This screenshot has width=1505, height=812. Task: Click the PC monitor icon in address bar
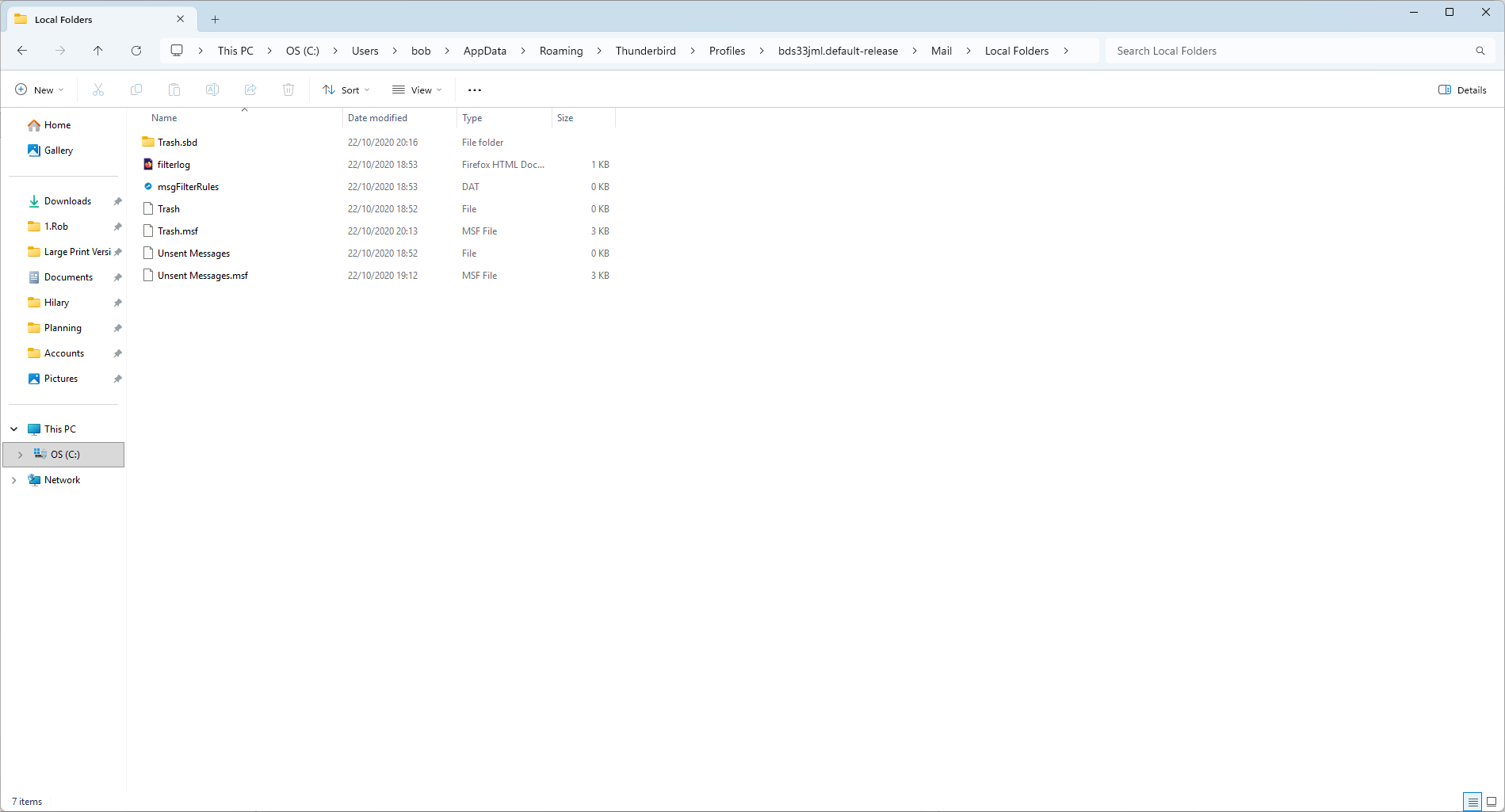point(177,51)
